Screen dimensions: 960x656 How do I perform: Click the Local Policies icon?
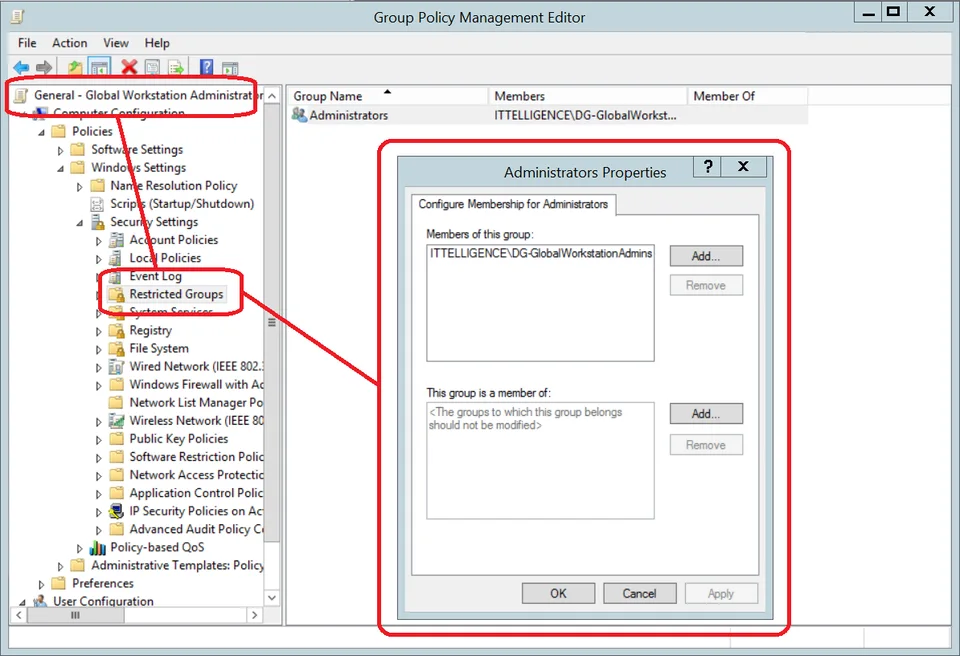click(x=116, y=258)
